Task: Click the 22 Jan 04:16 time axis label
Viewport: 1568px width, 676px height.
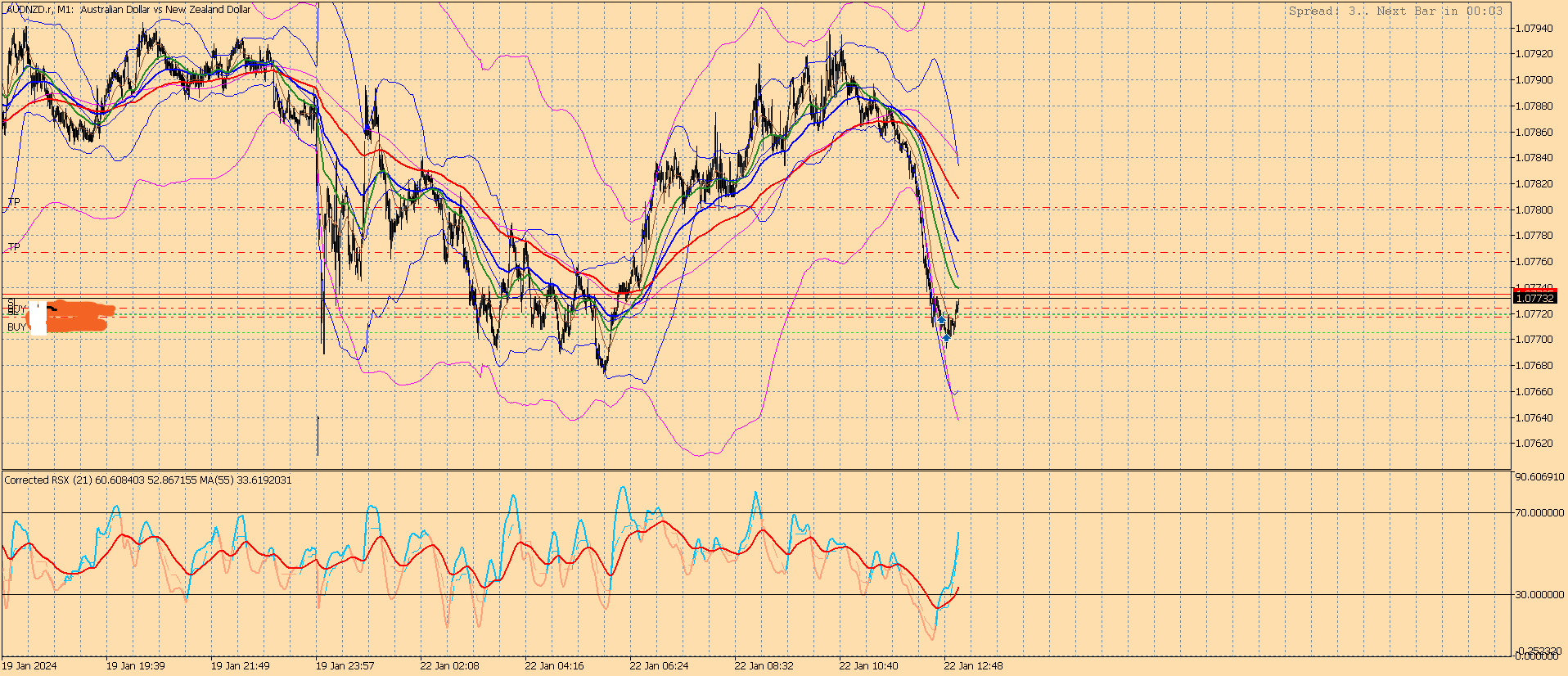Action: pos(555,666)
